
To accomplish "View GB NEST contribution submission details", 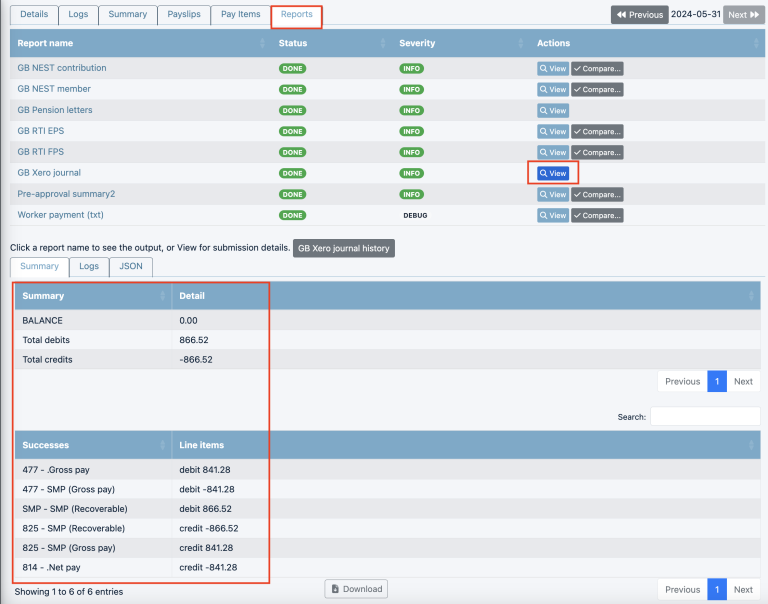I will [553, 69].
